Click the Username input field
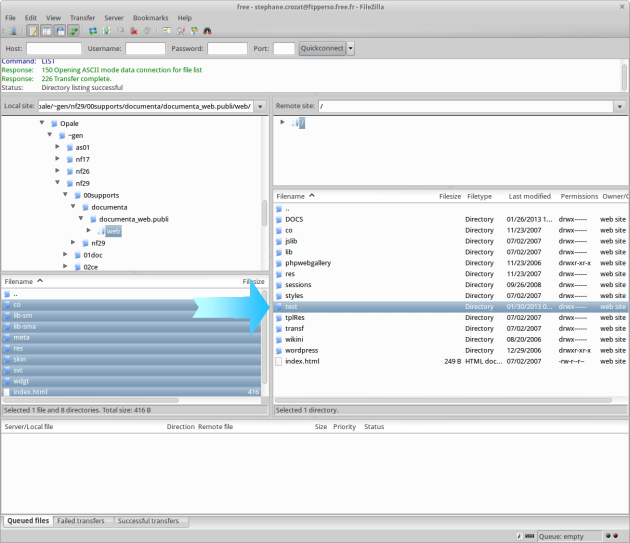630x543 pixels. pos(145,48)
